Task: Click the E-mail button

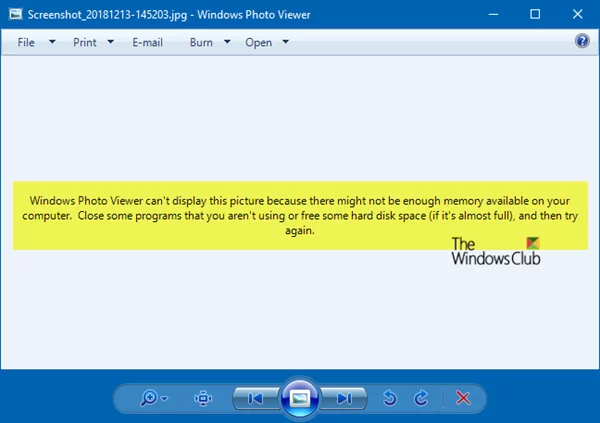Action: click(x=148, y=42)
